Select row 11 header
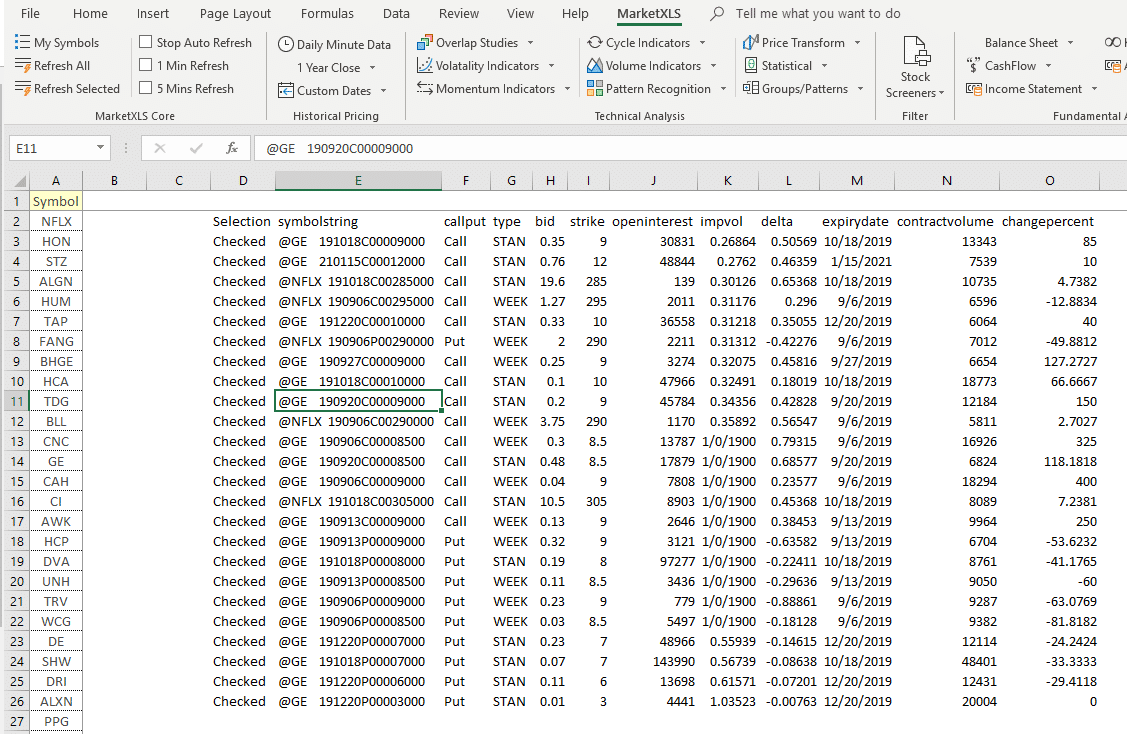1127x734 pixels. tap(17, 401)
